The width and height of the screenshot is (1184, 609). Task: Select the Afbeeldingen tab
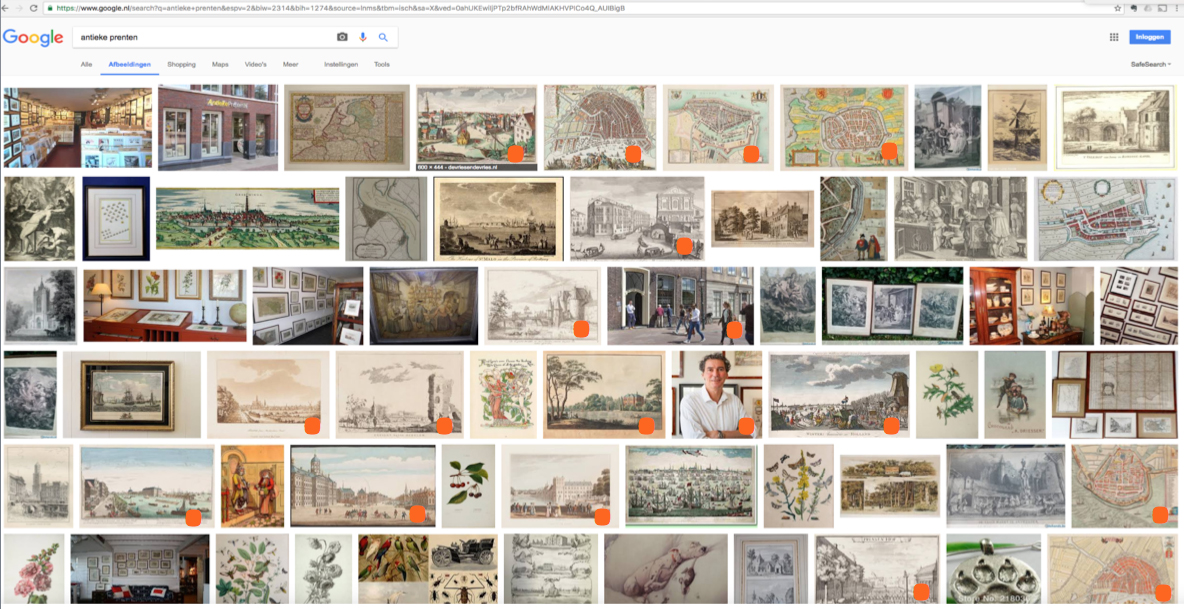pyautogui.click(x=130, y=65)
